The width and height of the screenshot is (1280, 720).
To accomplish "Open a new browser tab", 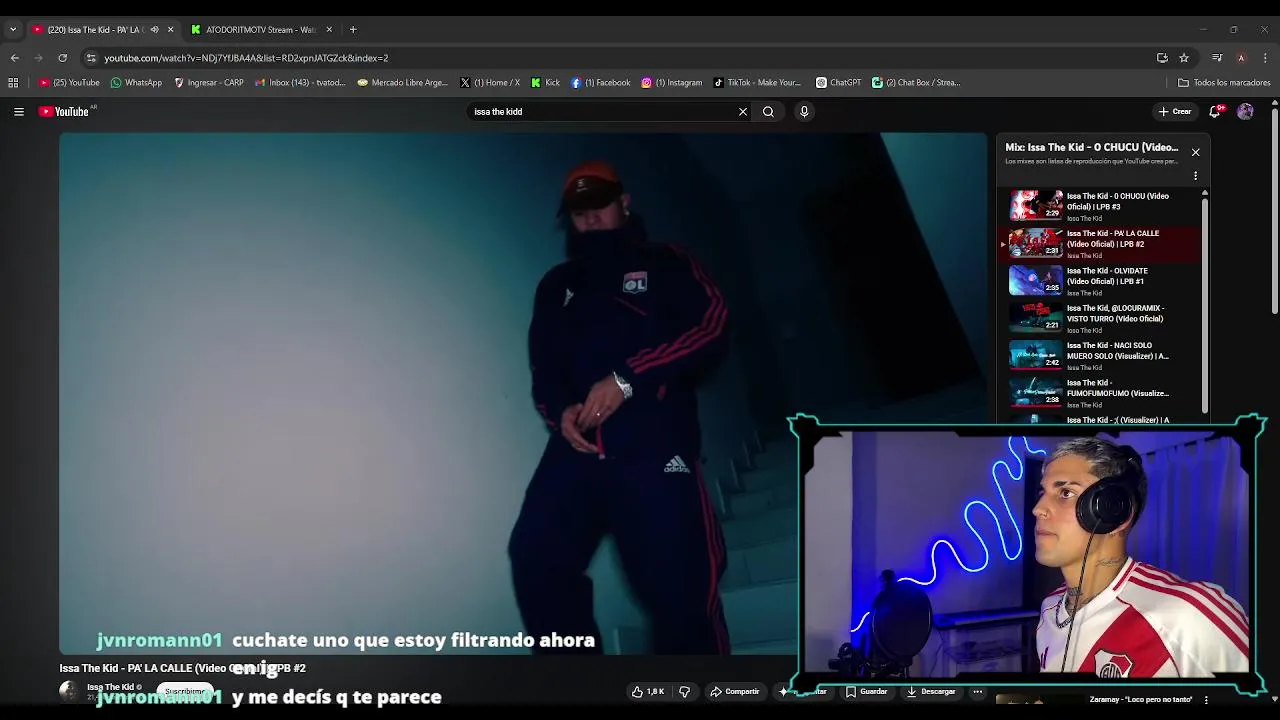I will [x=353, y=30].
